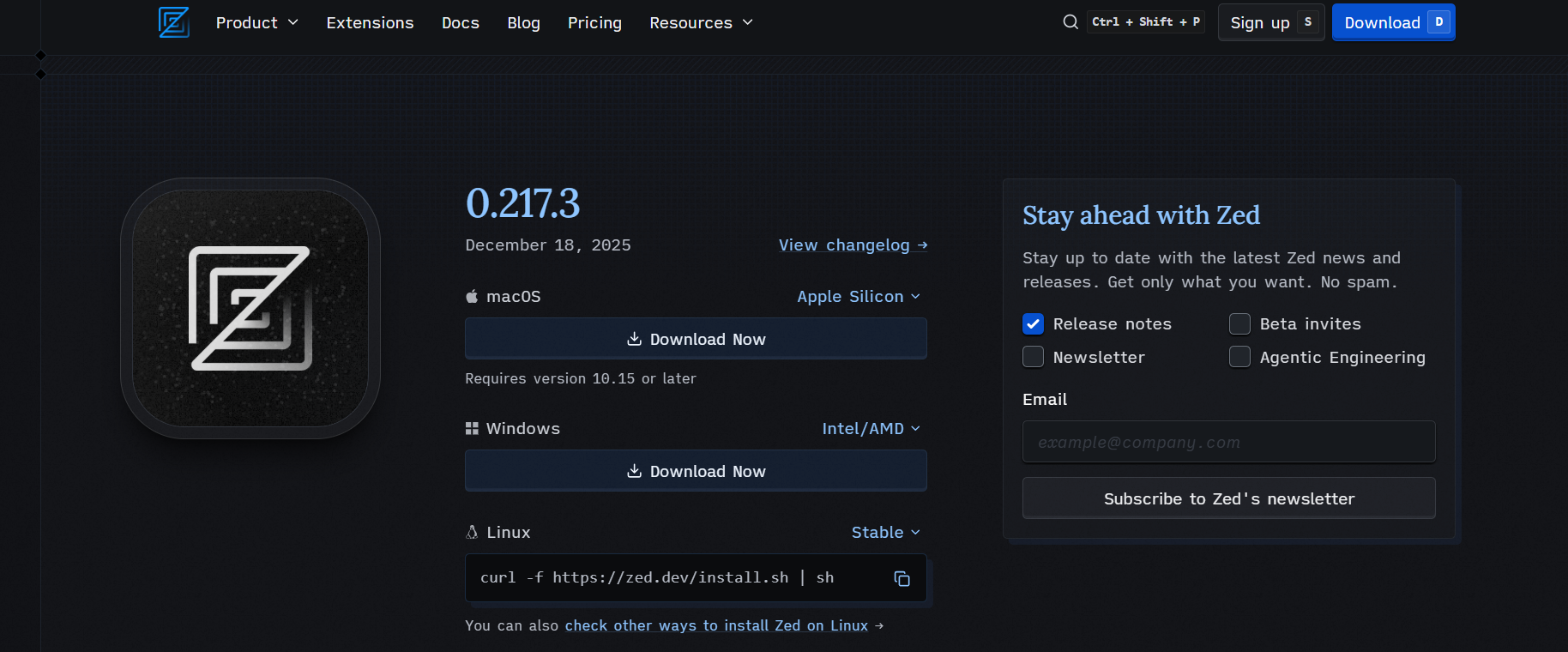Tick the Newsletter checkbox
This screenshot has width=1568, height=652.
click(1033, 357)
